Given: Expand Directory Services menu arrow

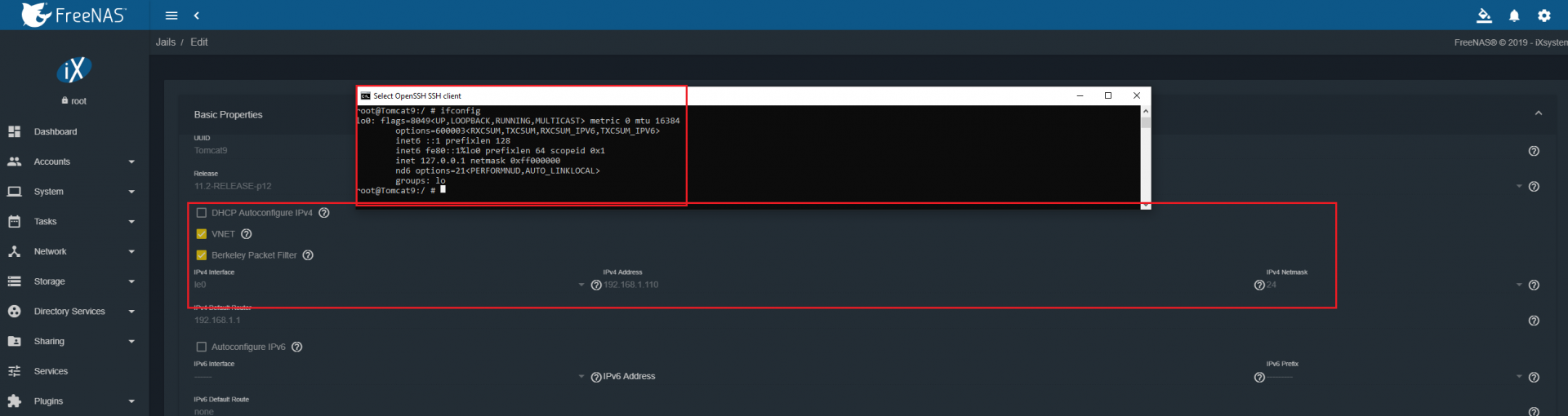Looking at the screenshot, I should 131,312.
